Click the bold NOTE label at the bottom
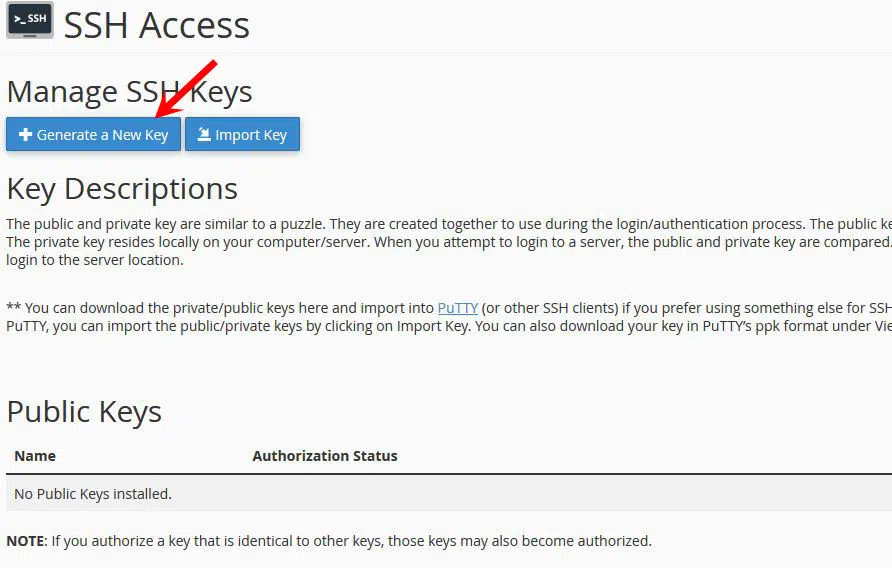 [26, 541]
